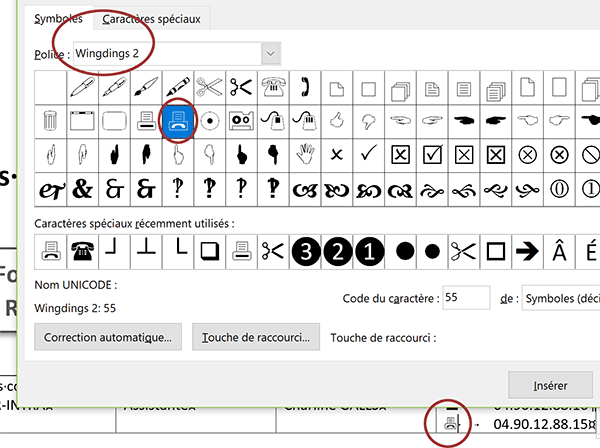Viewport: 600px width, 448px height.
Task: Select the italic 'et' ligature symbol
Action: pyautogui.click(x=51, y=189)
